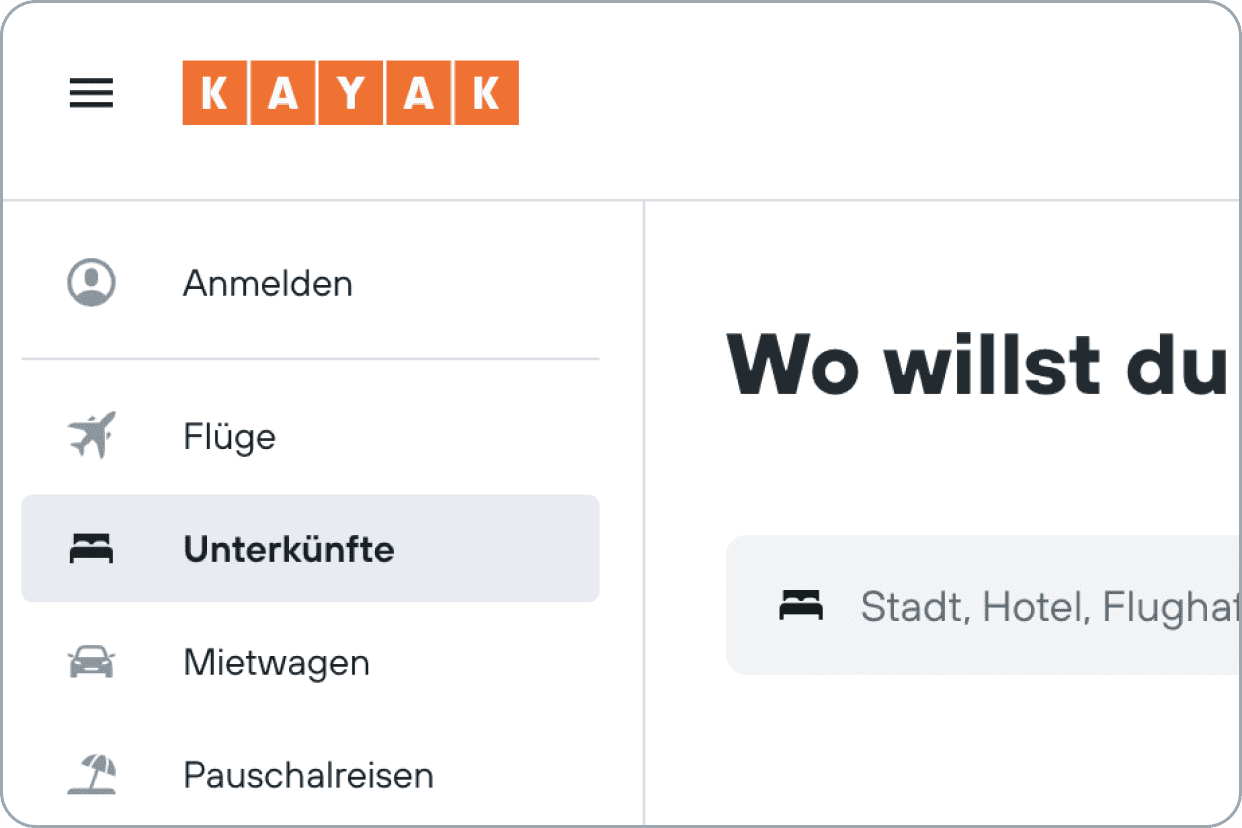This screenshot has height=828, width=1242.
Task: Click the profile avatar icon beside Anmelden
Action: (x=91, y=283)
